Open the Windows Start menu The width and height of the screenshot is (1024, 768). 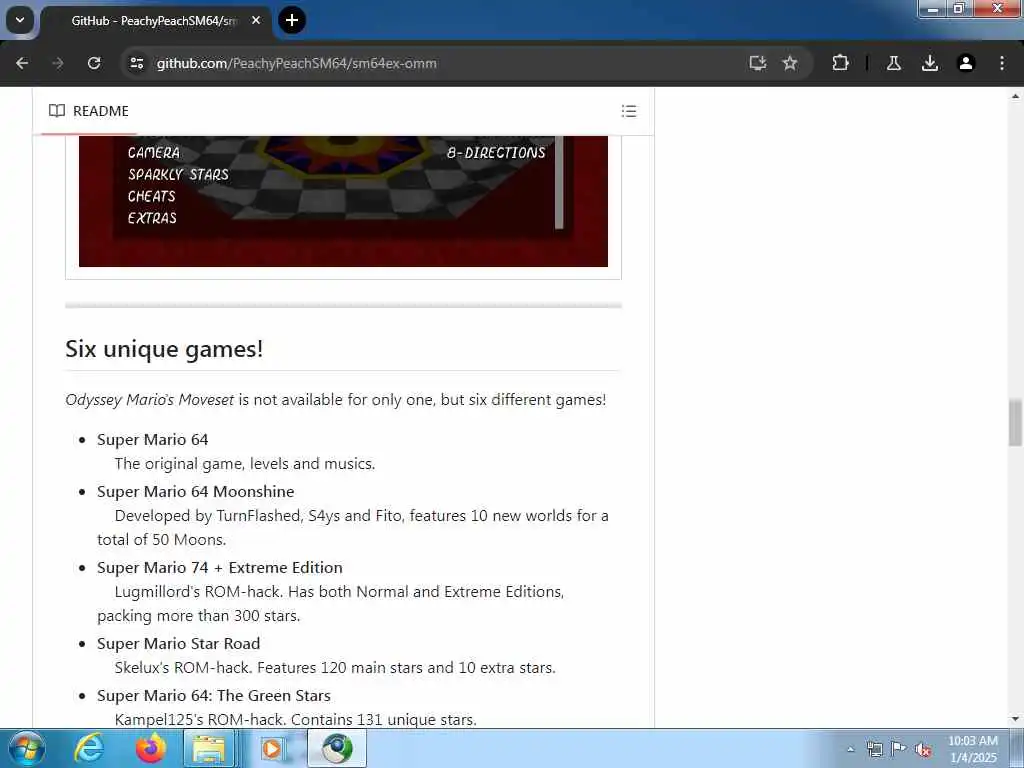coord(27,748)
